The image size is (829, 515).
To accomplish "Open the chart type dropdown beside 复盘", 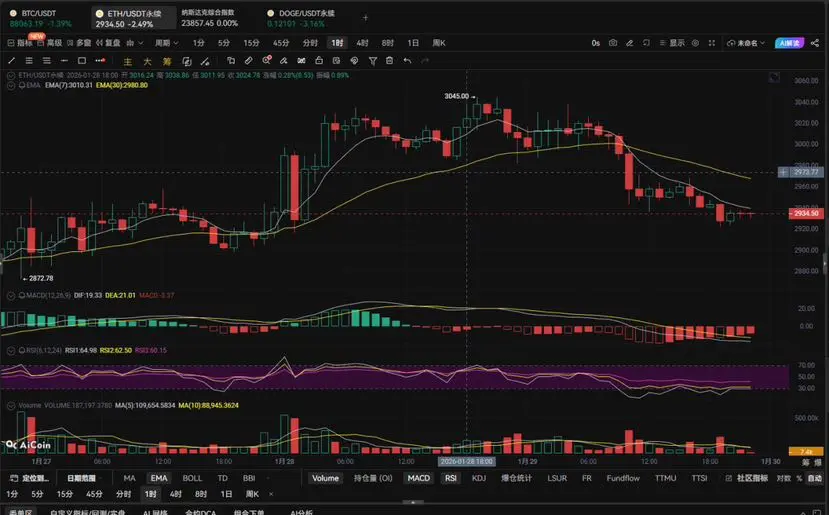I will (134, 43).
